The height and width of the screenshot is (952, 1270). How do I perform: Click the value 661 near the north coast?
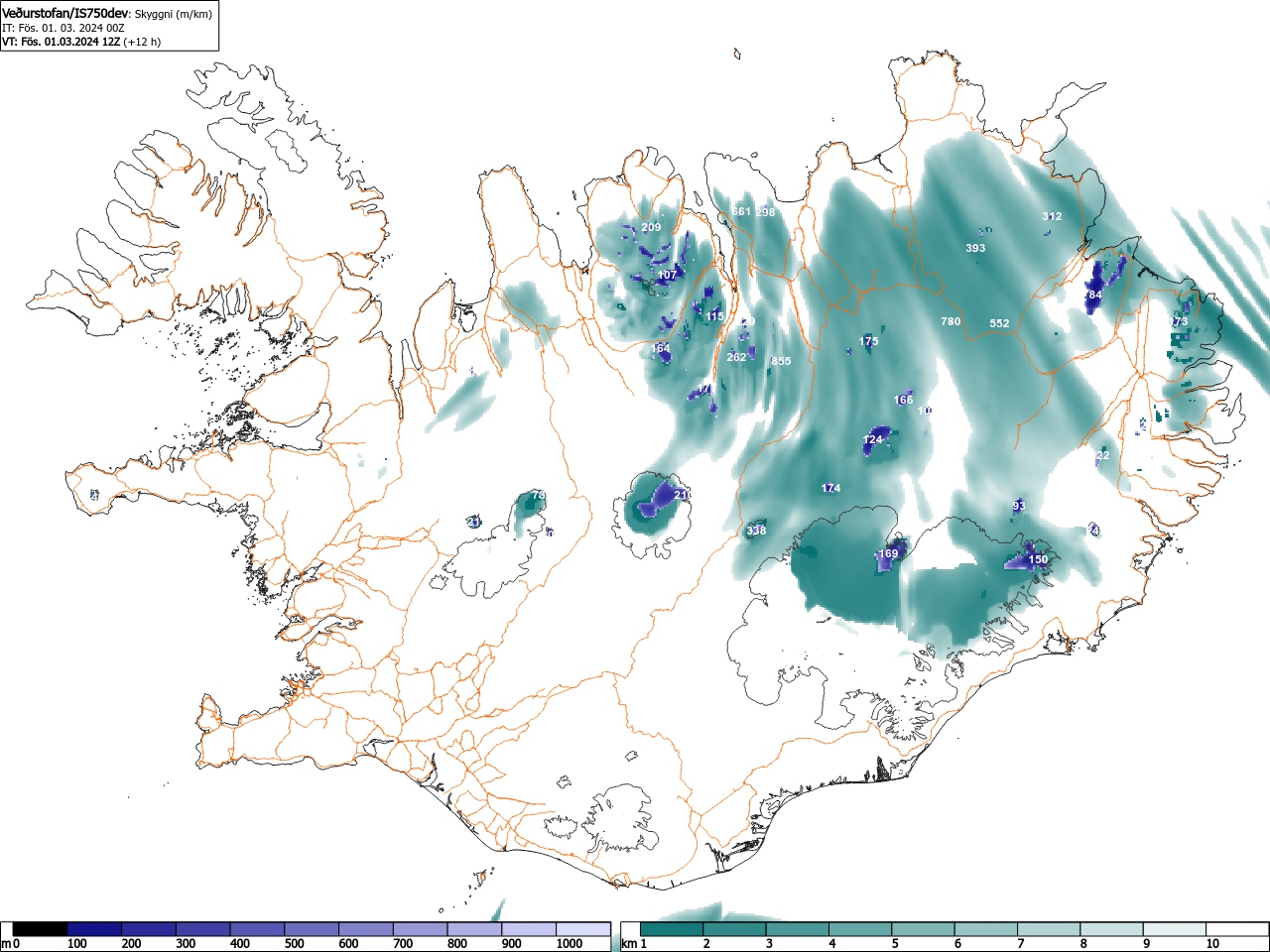[x=741, y=212]
